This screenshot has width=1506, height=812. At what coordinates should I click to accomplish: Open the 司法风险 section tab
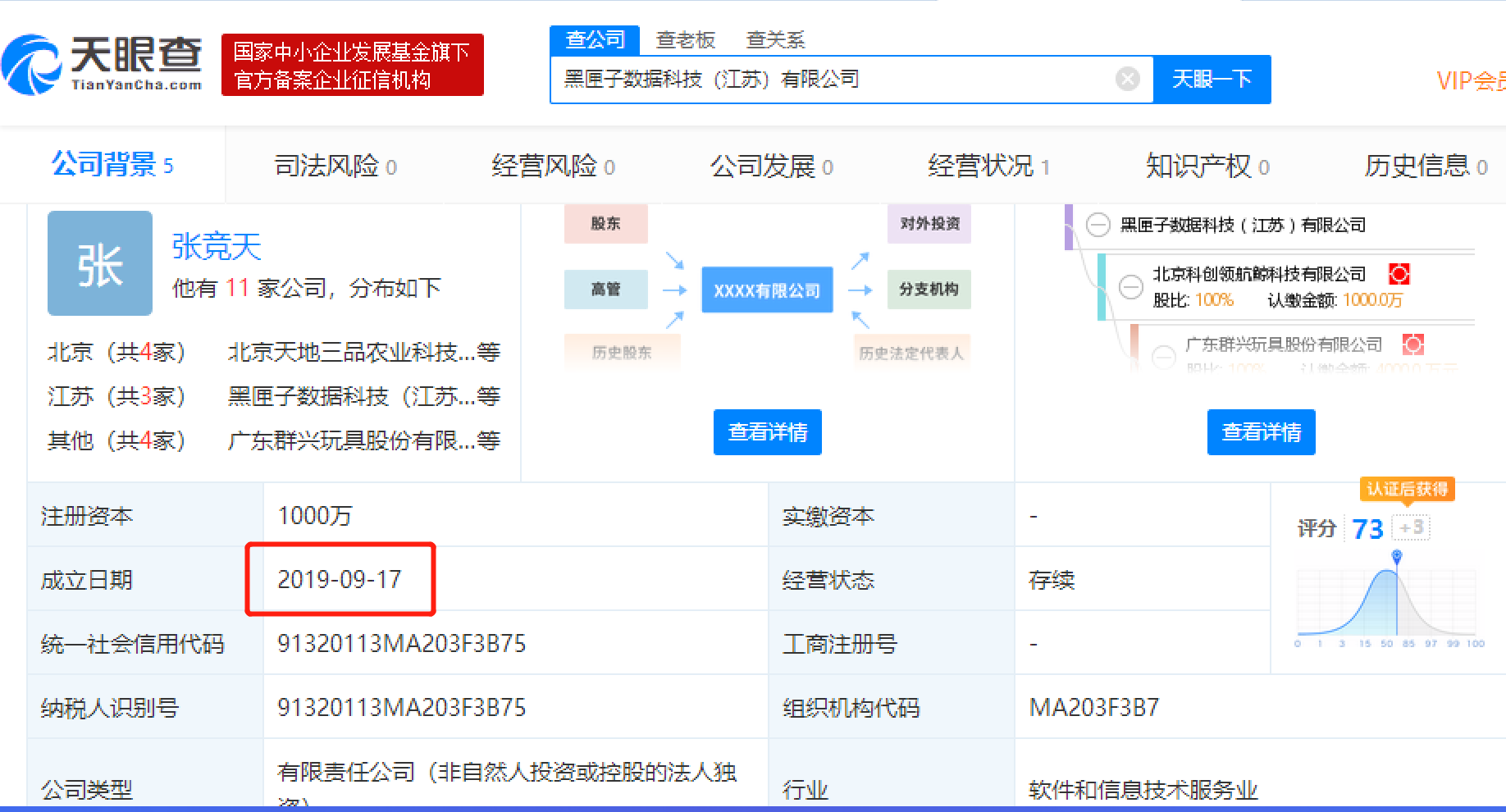point(335,167)
